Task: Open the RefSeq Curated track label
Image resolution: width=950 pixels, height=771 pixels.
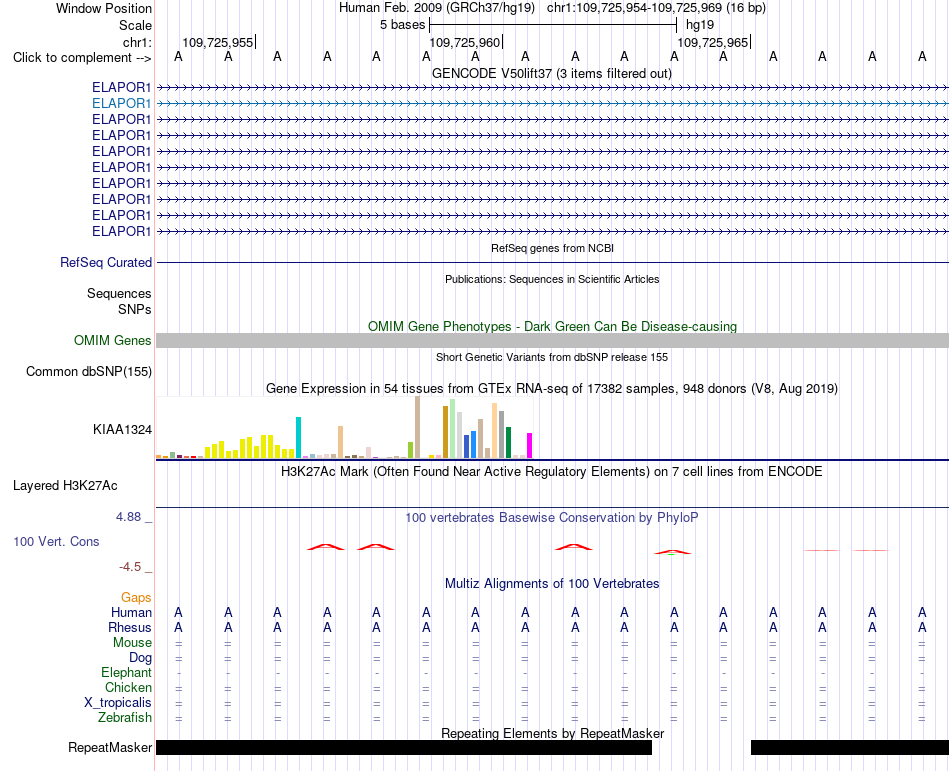Action: tap(106, 263)
